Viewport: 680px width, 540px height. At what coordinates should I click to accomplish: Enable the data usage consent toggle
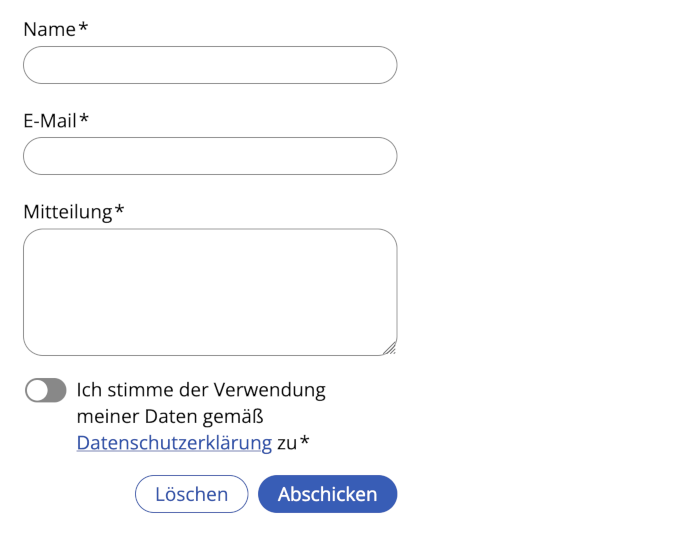click(x=46, y=391)
